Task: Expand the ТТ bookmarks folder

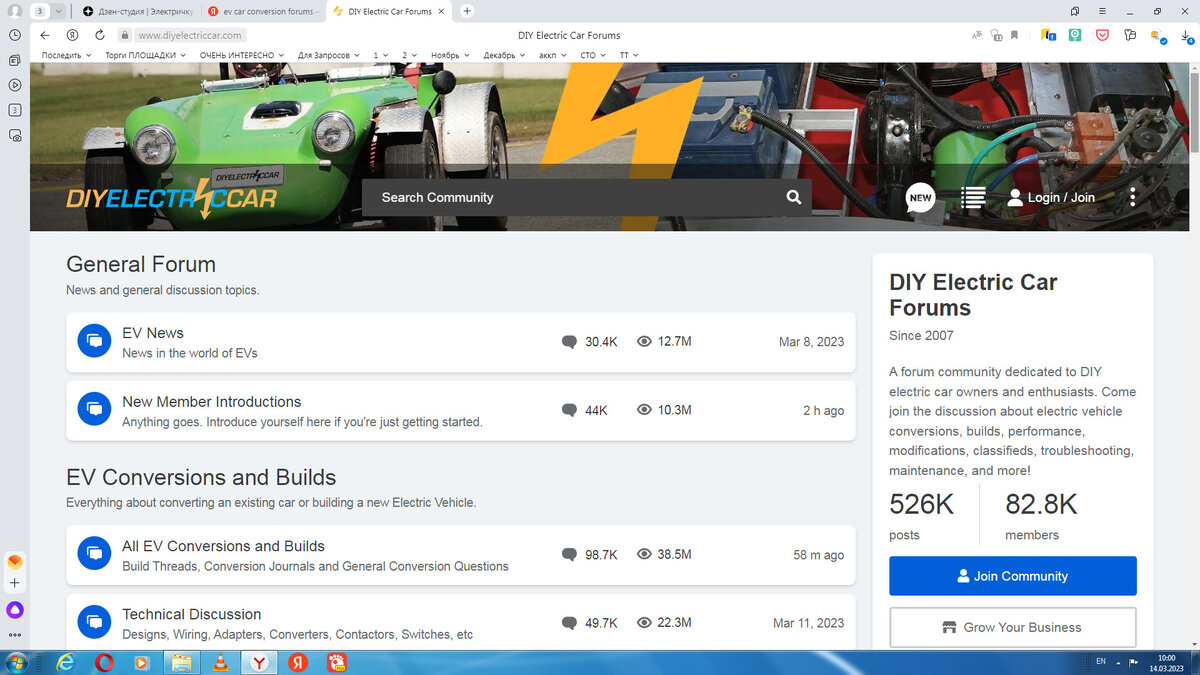Action: click(x=629, y=56)
